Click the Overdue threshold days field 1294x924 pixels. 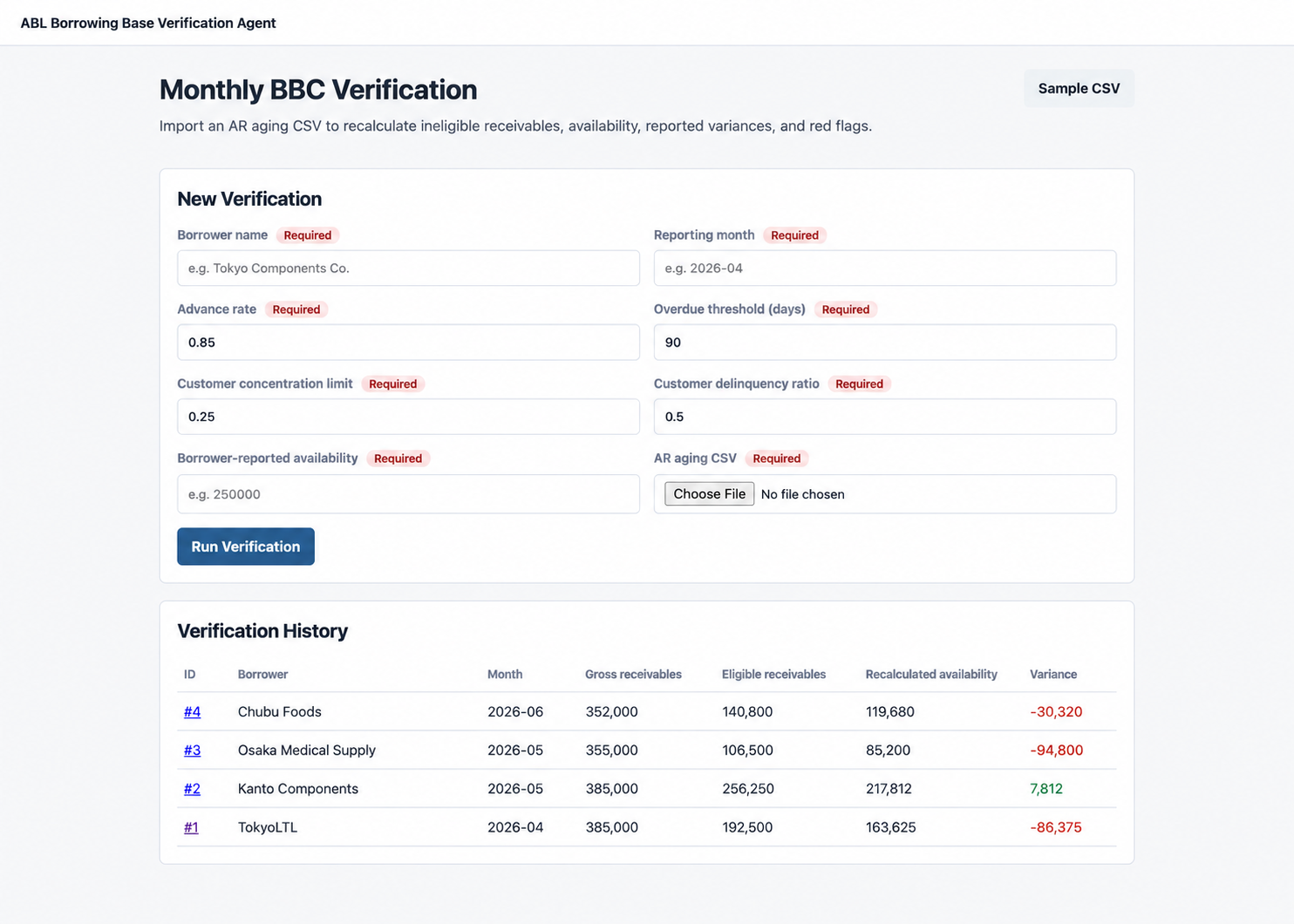pyautogui.click(x=885, y=343)
